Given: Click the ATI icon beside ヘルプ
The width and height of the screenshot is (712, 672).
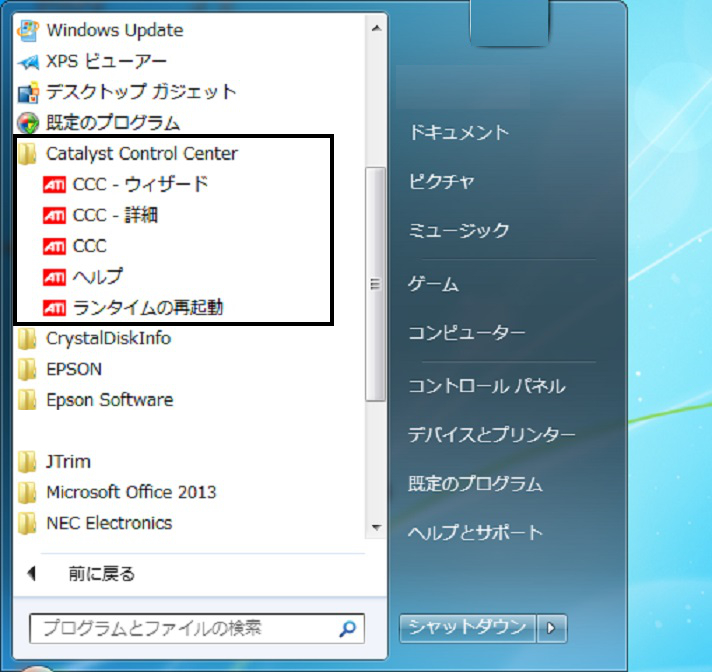Looking at the screenshot, I should click(x=54, y=277).
